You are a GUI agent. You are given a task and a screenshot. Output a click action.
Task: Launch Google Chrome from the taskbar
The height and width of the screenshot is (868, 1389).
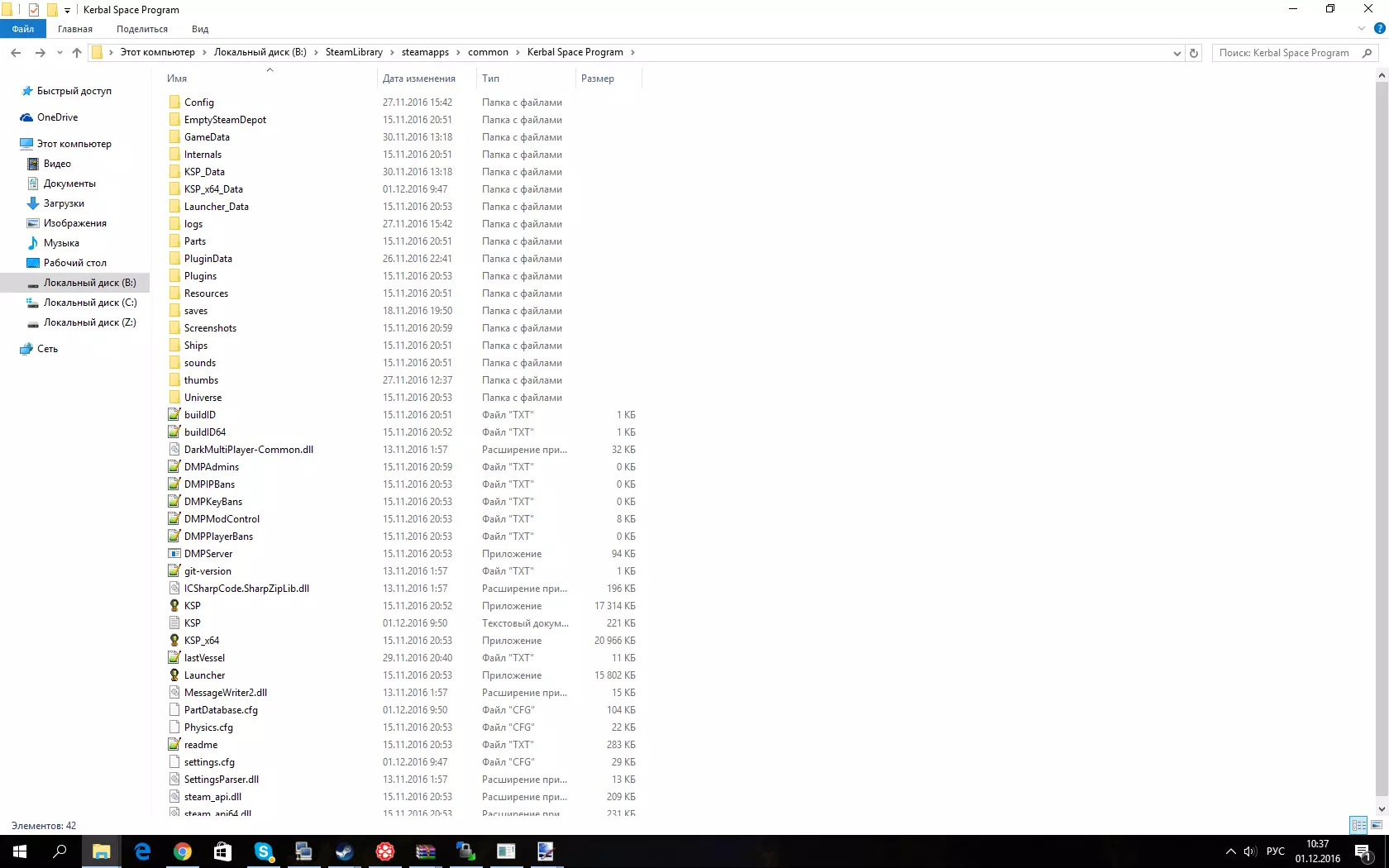pos(182,851)
